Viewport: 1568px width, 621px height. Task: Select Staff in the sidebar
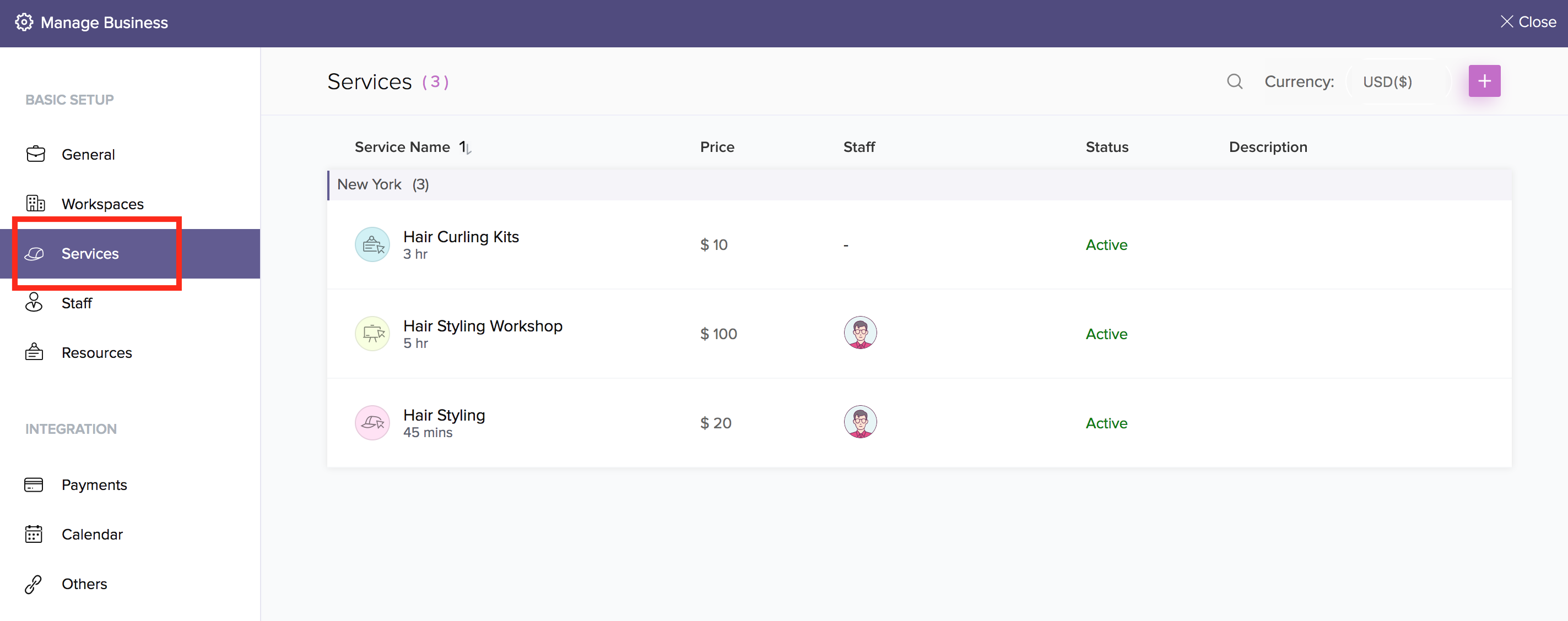click(x=77, y=303)
